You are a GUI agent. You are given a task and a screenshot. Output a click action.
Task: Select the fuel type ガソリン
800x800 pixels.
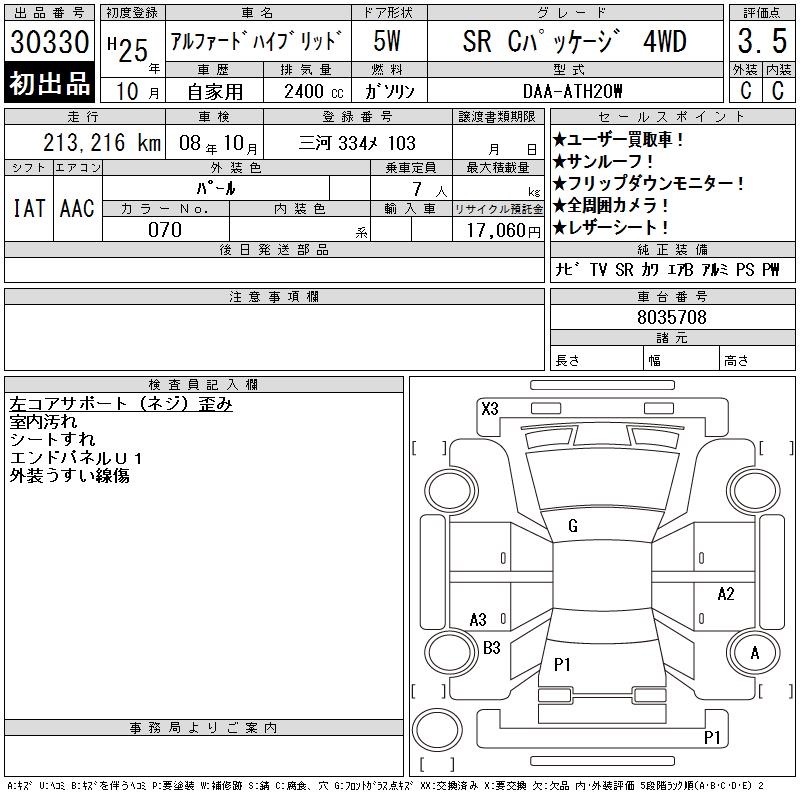tap(389, 92)
